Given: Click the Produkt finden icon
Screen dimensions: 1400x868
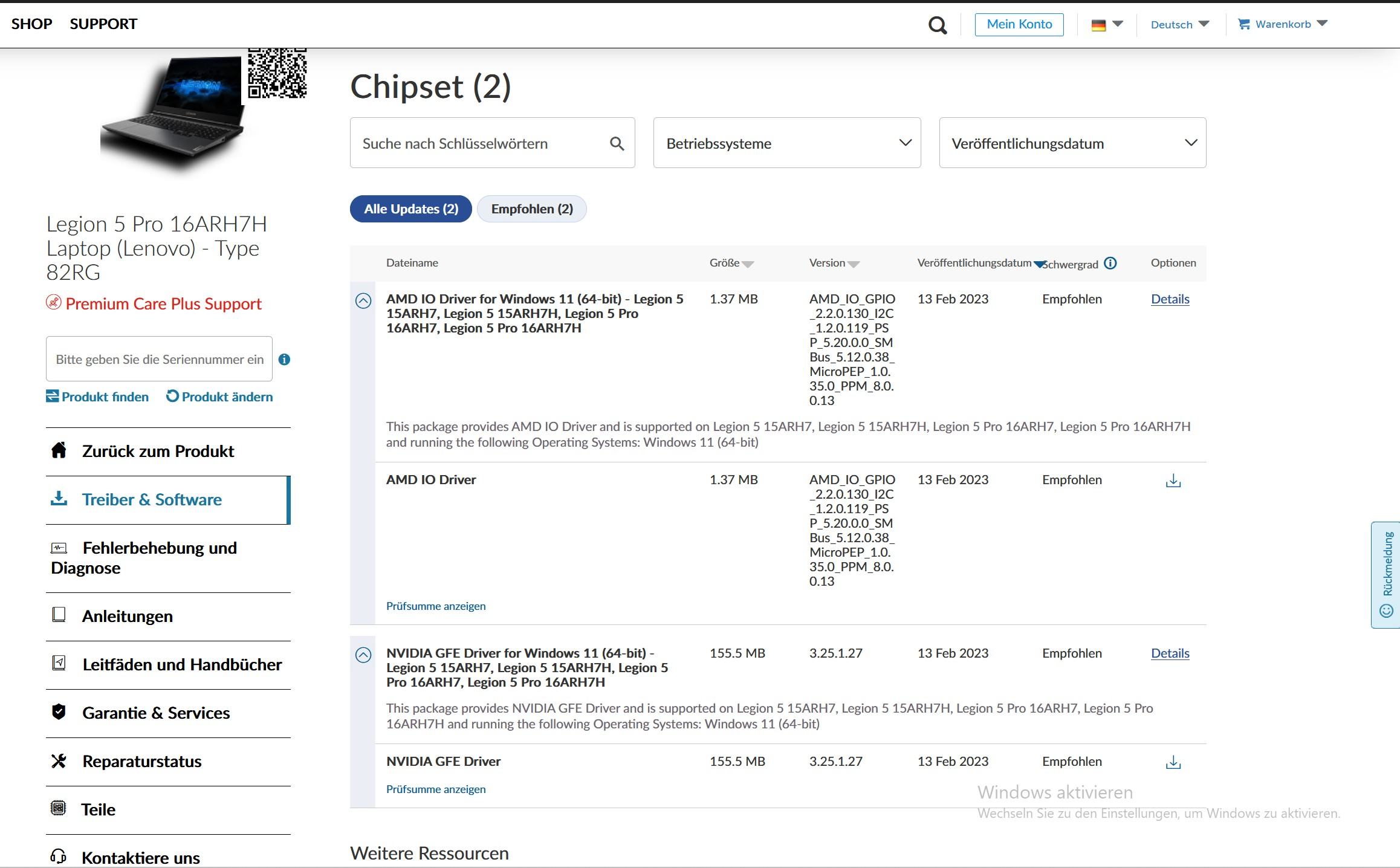Looking at the screenshot, I should point(53,396).
